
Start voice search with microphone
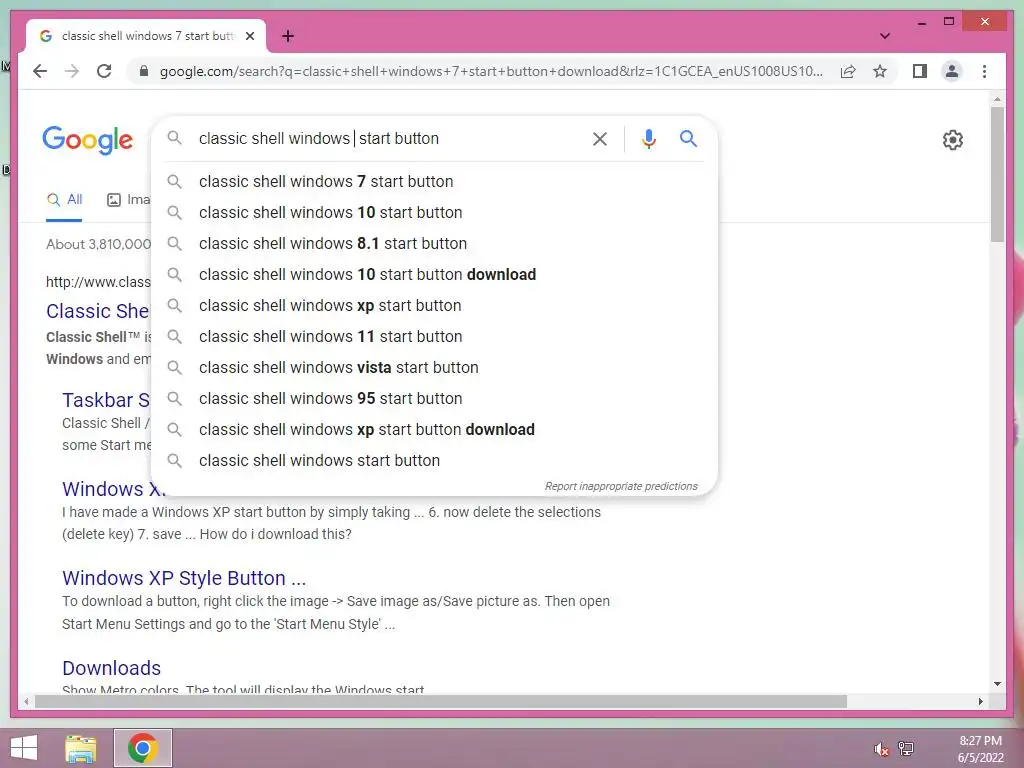[648, 138]
